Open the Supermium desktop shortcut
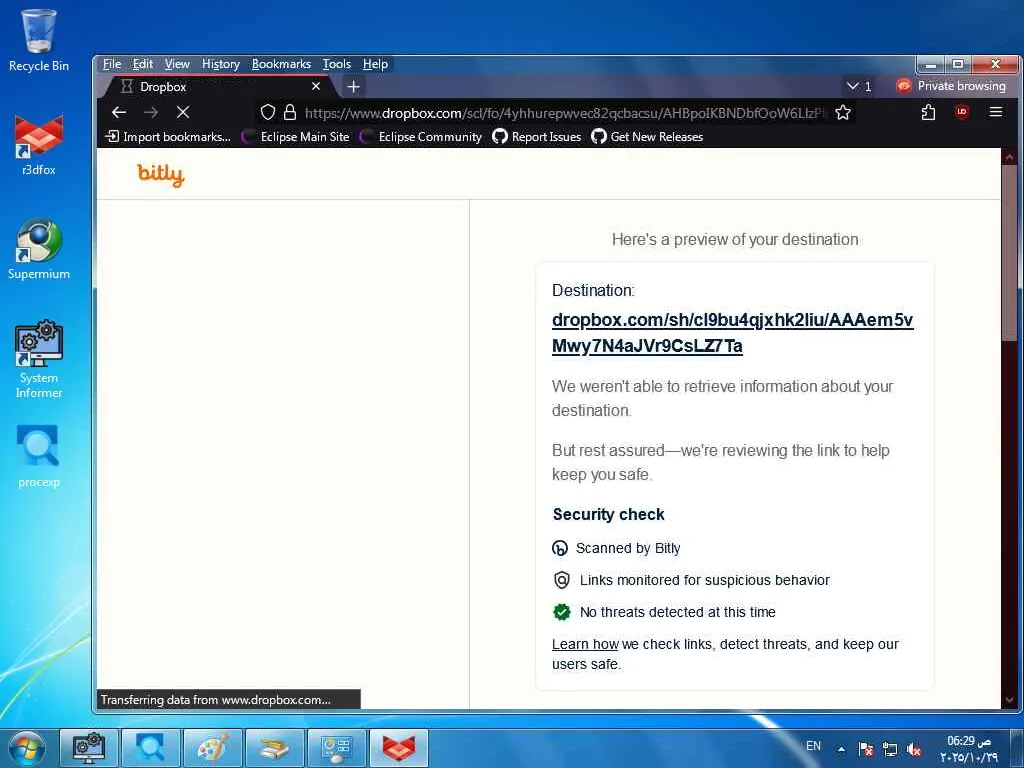Viewport: 1024px width, 768px height. 39,249
